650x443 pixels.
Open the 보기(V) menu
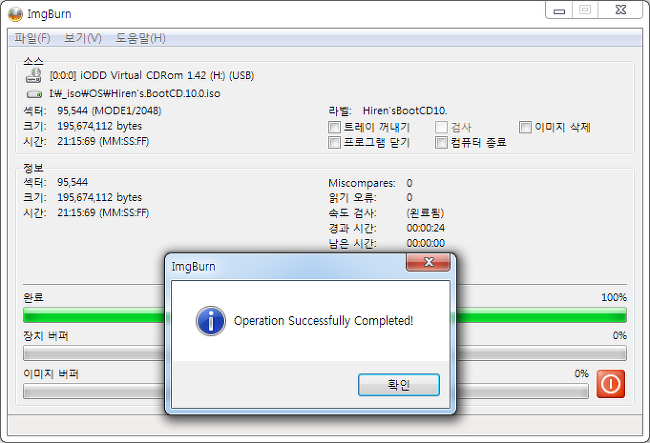pyautogui.click(x=82, y=39)
